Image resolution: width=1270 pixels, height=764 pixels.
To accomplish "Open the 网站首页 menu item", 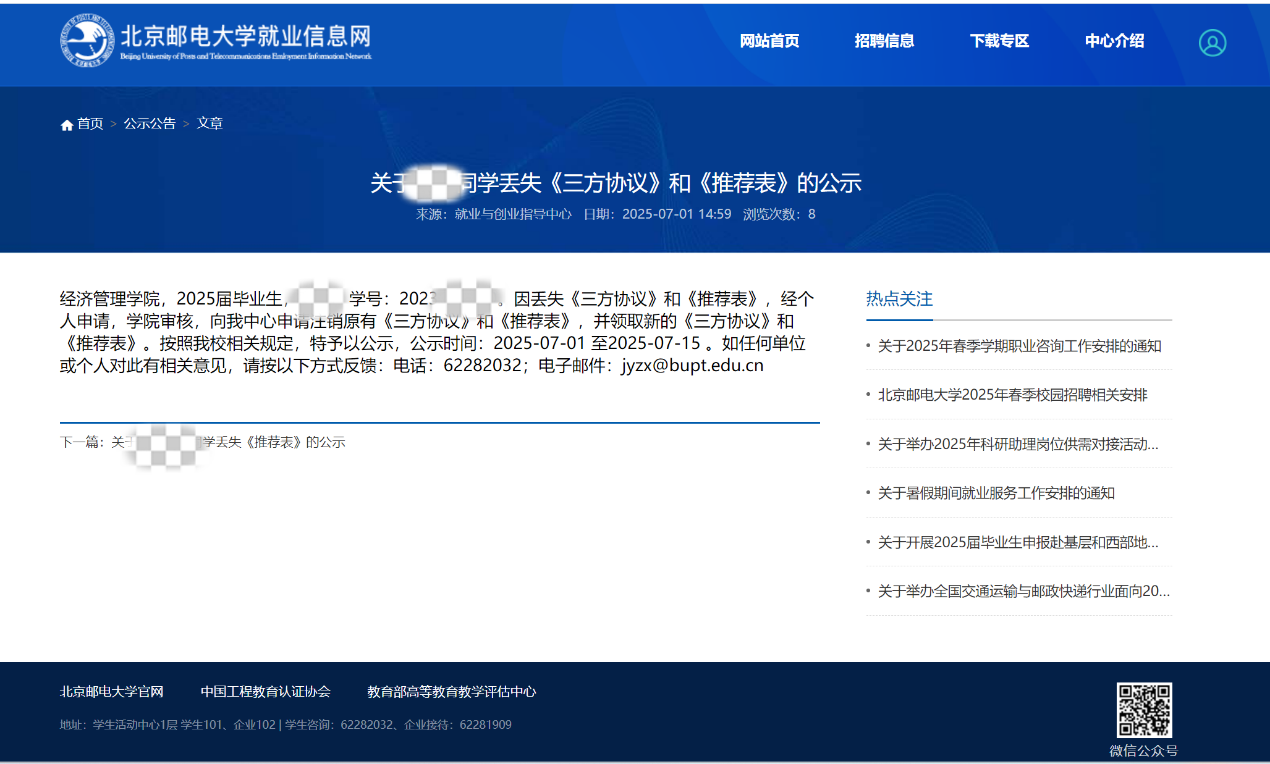I will click(769, 41).
